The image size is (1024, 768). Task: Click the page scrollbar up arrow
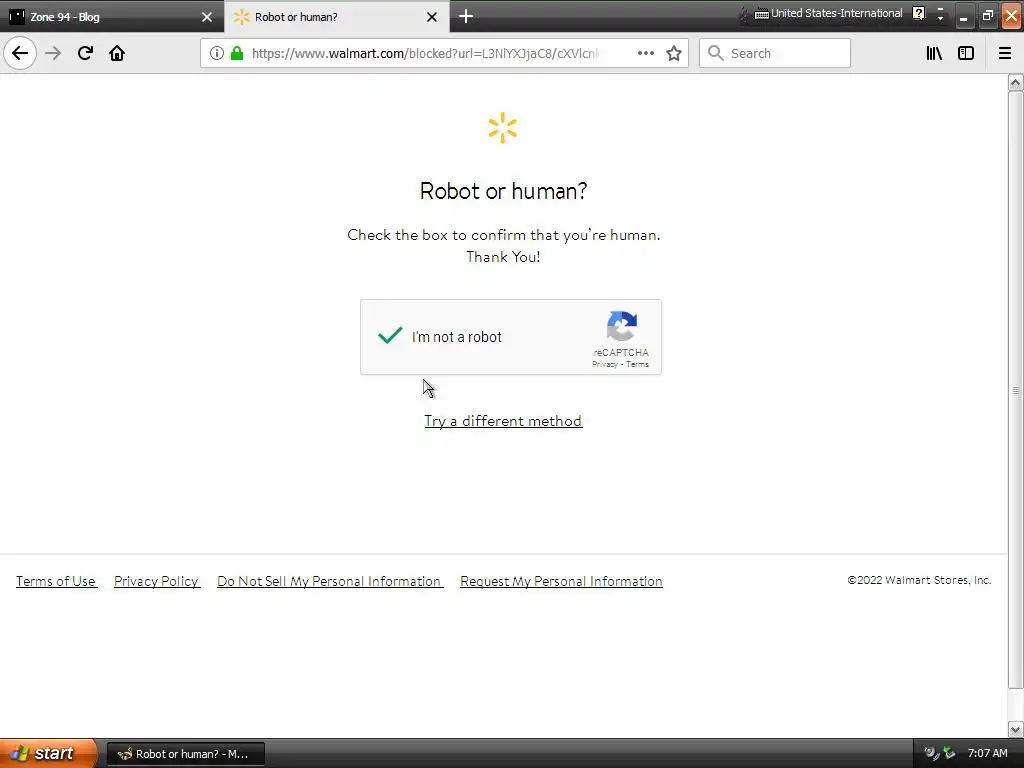click(1015, 83)
